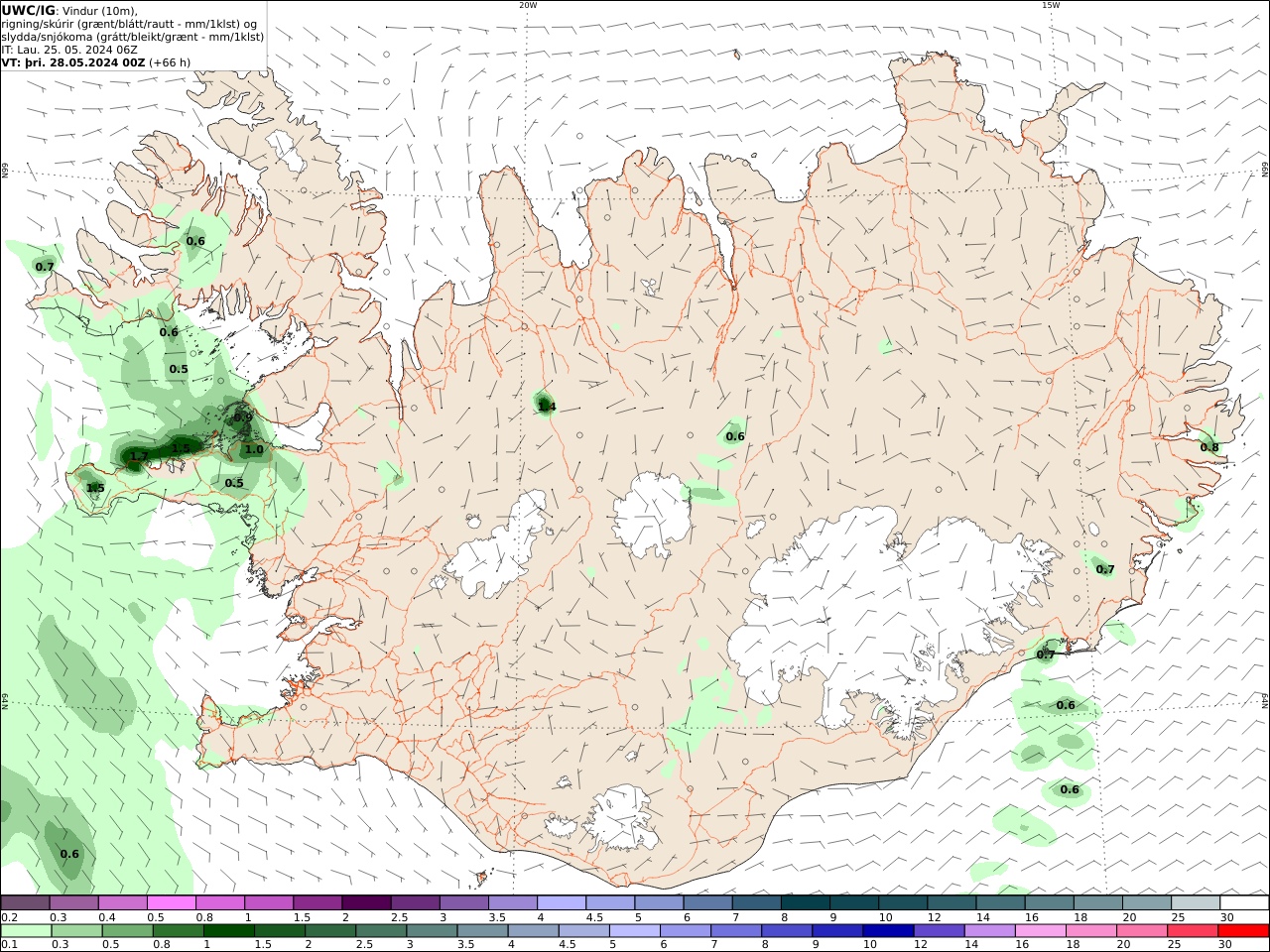Click the 'VT: þri. 28.05.2024 00Z (+66 h)' line
Image resolution: width=1270 pixels, height=952 pixels.
coord(95,62)
